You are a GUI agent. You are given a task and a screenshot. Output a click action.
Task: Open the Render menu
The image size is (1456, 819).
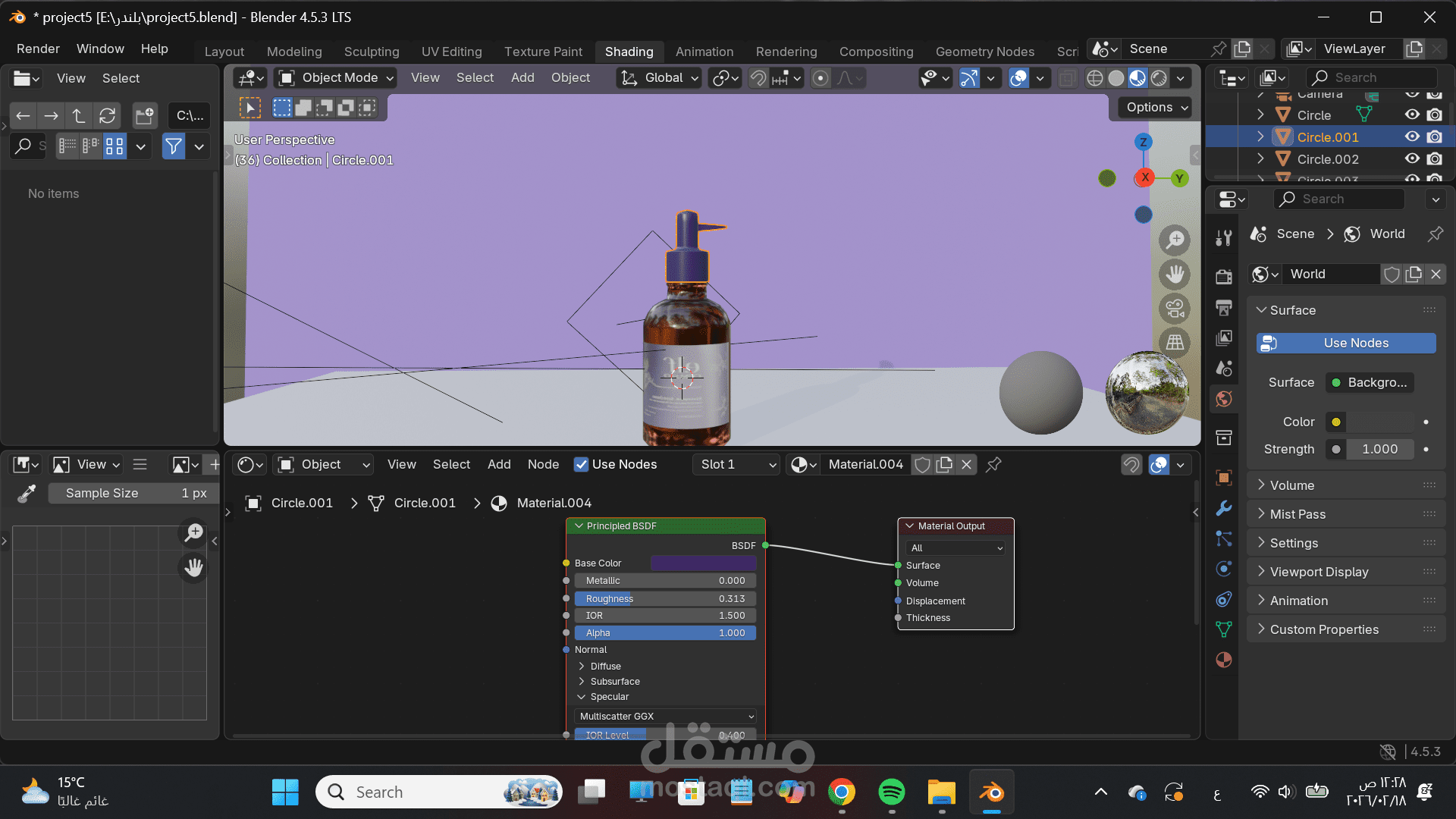(38, 49)
